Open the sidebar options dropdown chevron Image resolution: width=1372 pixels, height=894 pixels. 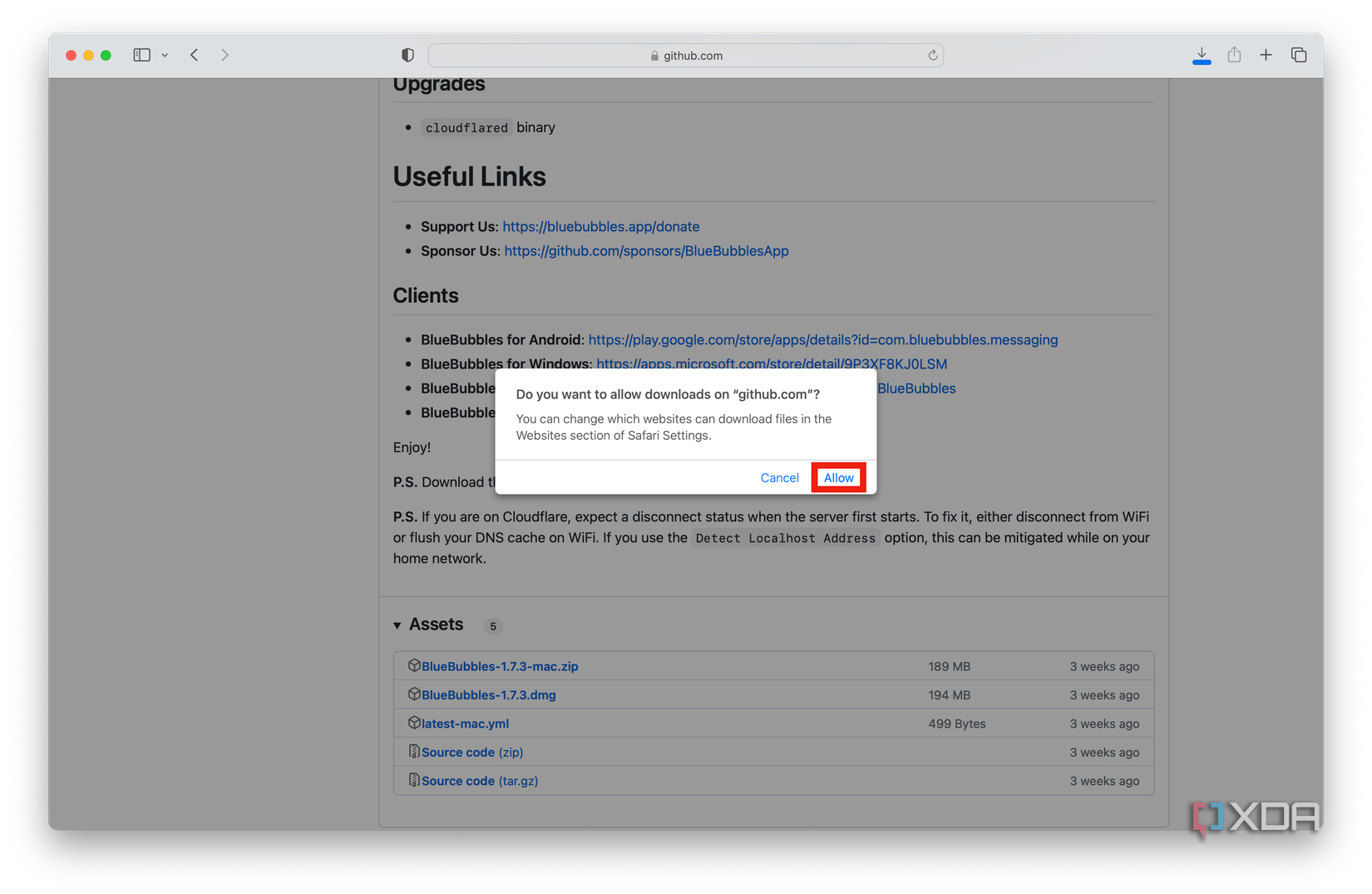pos(165,55)
